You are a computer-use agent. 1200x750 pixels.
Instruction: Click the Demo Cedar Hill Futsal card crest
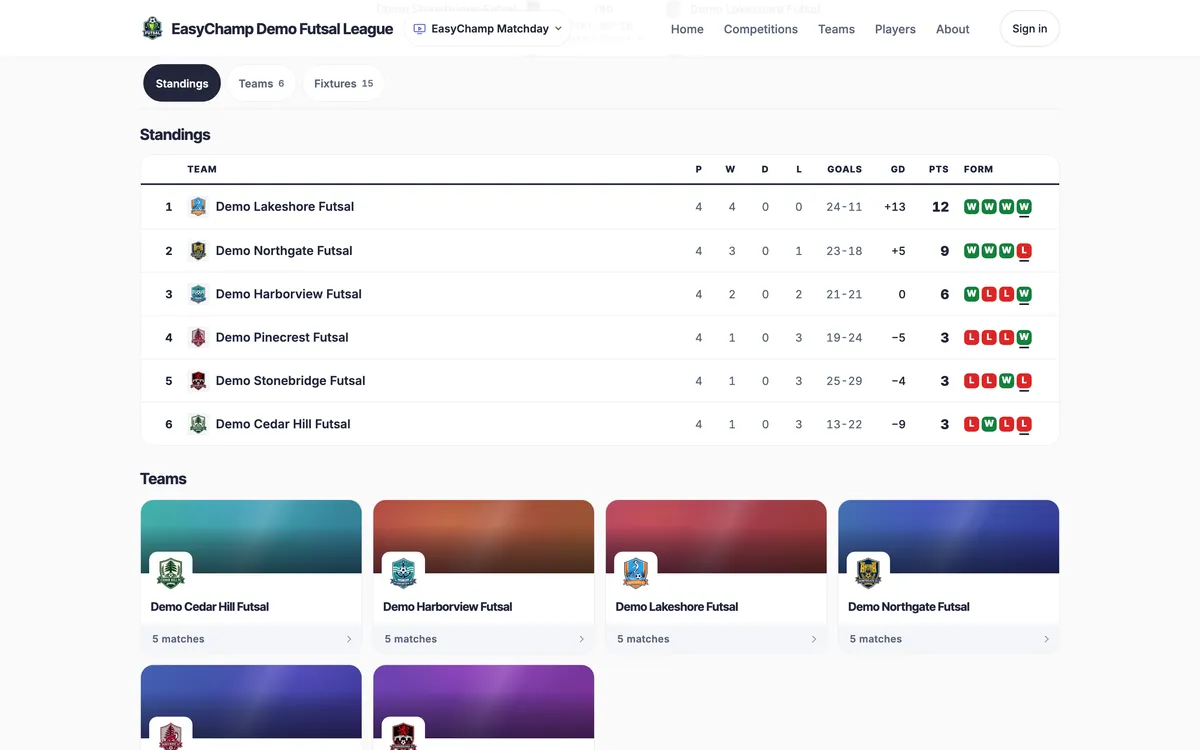tap(171, 573)
